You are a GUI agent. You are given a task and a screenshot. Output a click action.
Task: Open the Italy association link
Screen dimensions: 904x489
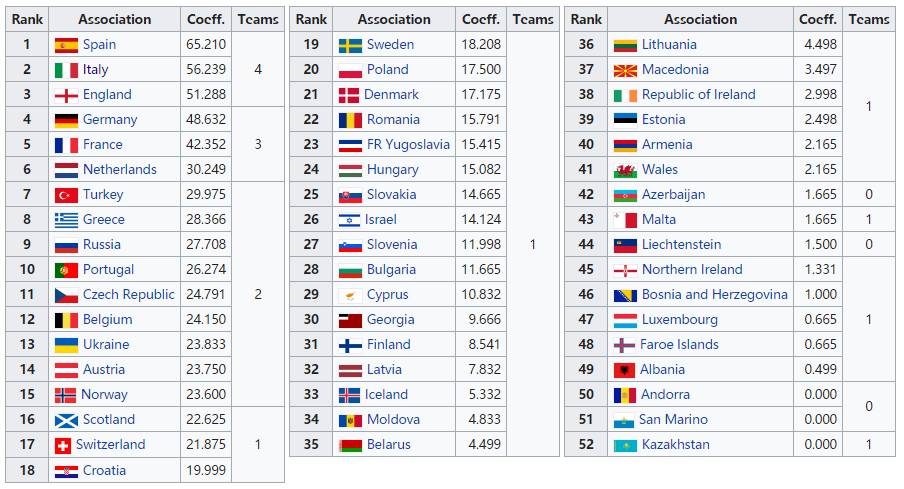pos(96,70)
